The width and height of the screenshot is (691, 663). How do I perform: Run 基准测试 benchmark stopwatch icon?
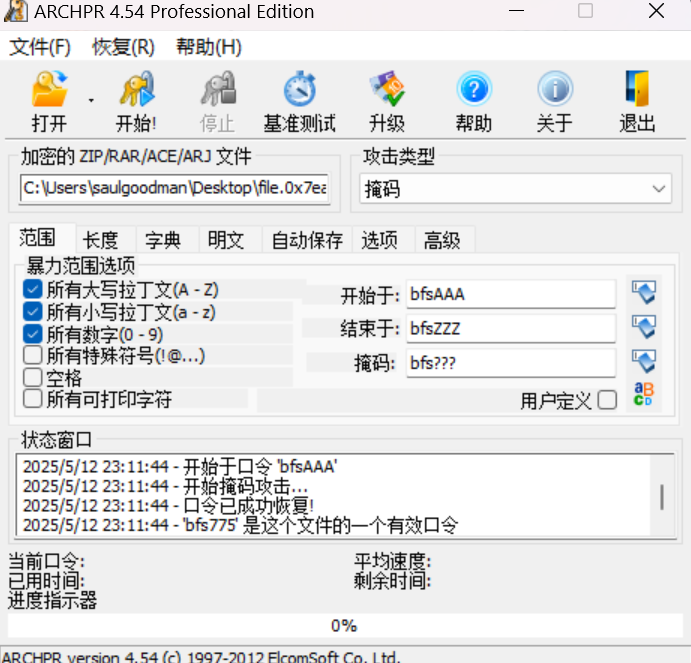(300, 89)
